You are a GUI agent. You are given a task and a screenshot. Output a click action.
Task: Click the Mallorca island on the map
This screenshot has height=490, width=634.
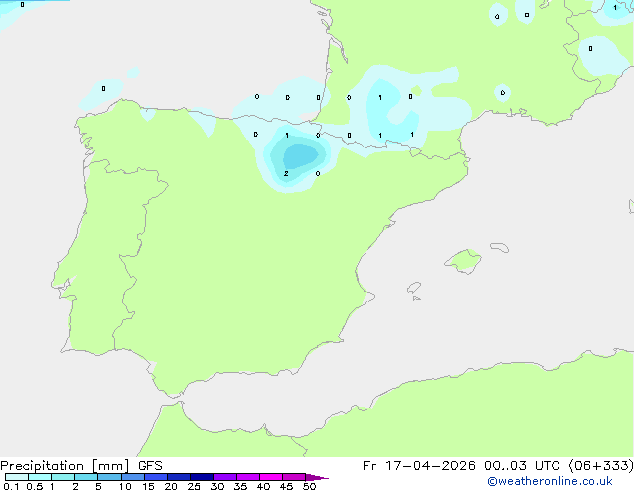point(464,261)
